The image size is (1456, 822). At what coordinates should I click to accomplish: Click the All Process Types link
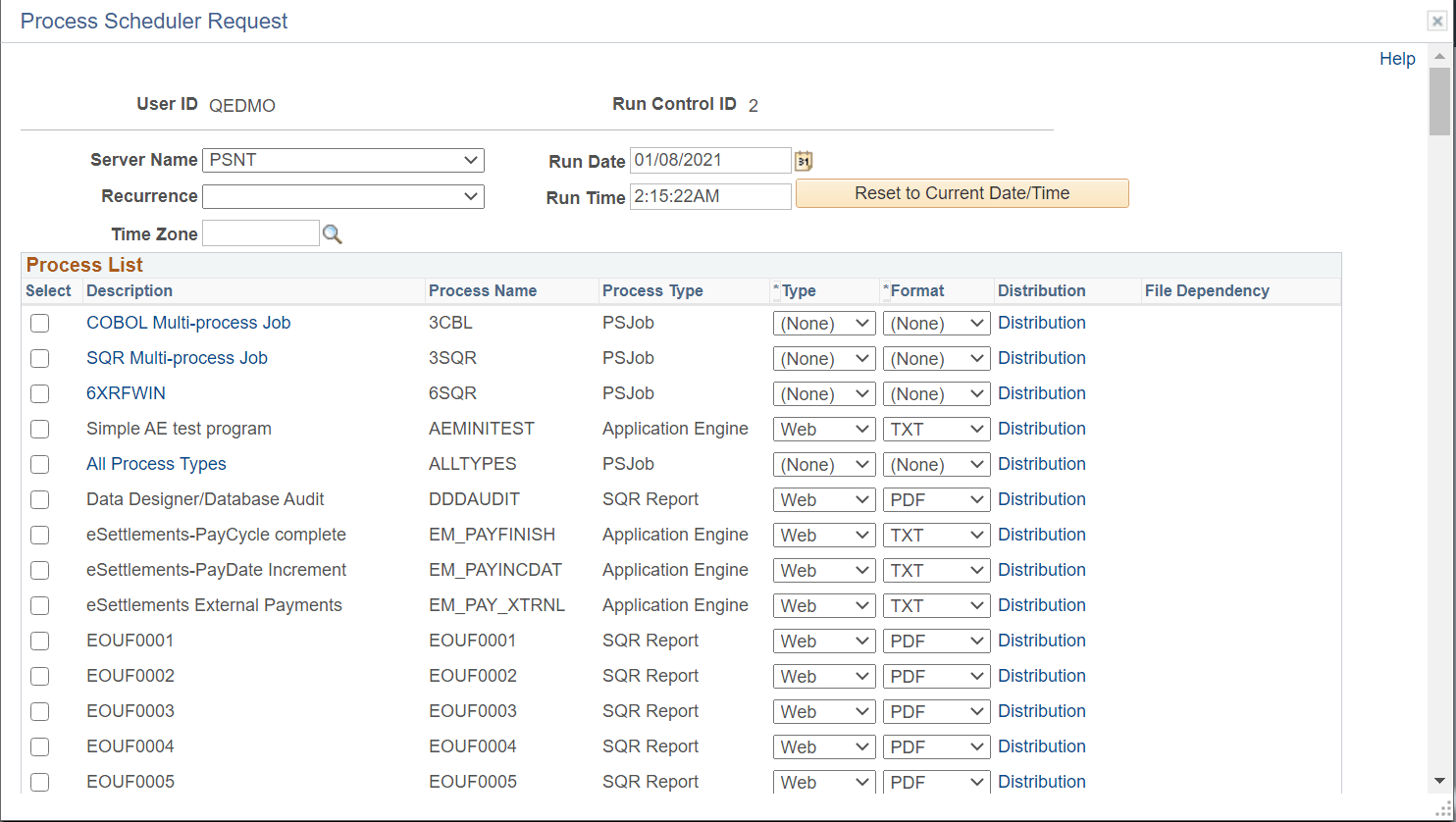point(156,464)
